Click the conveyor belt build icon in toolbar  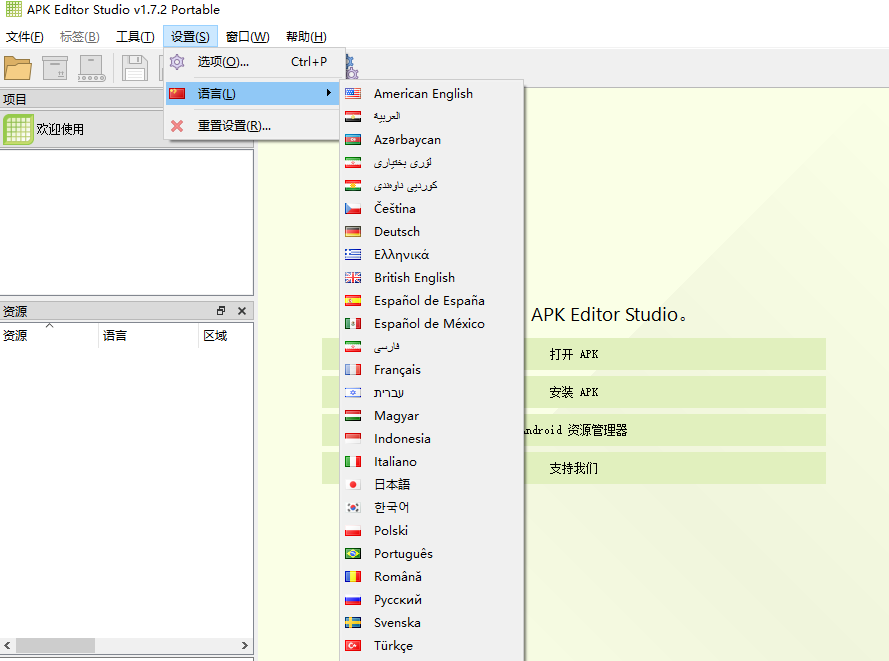(x=92, y=68)
